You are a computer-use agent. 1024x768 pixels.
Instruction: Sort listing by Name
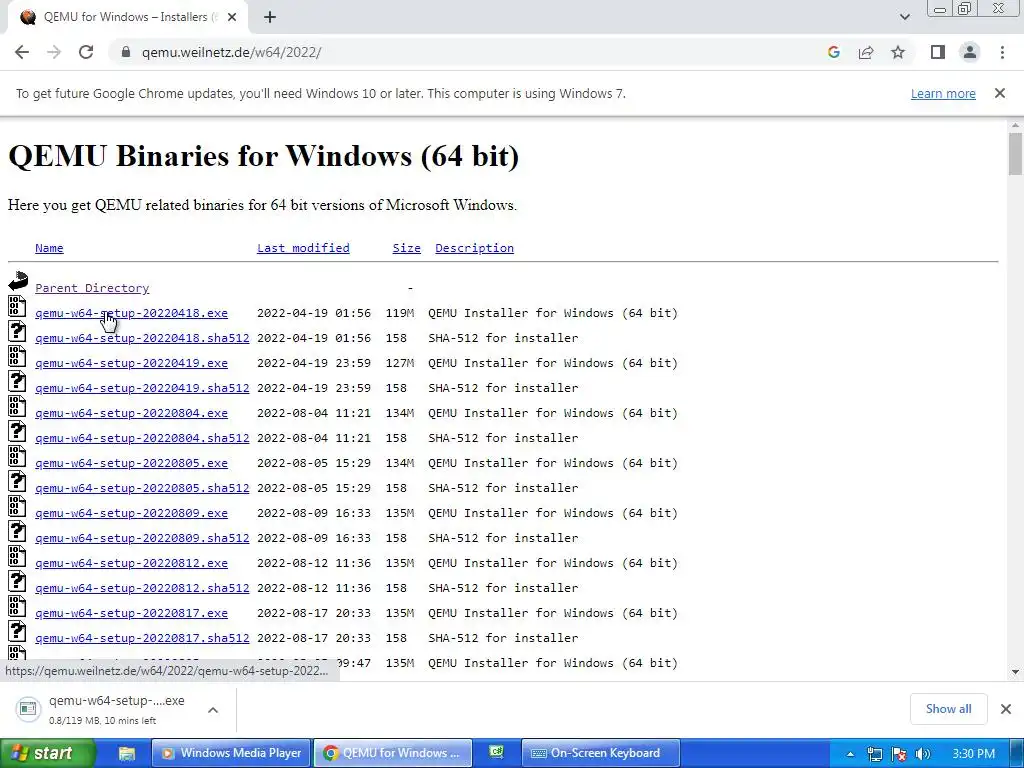[49, 248]
